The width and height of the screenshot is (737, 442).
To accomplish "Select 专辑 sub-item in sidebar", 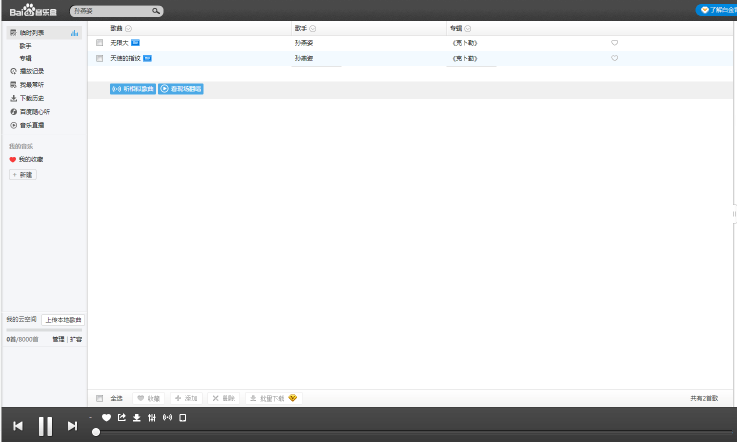I will 25,58.
